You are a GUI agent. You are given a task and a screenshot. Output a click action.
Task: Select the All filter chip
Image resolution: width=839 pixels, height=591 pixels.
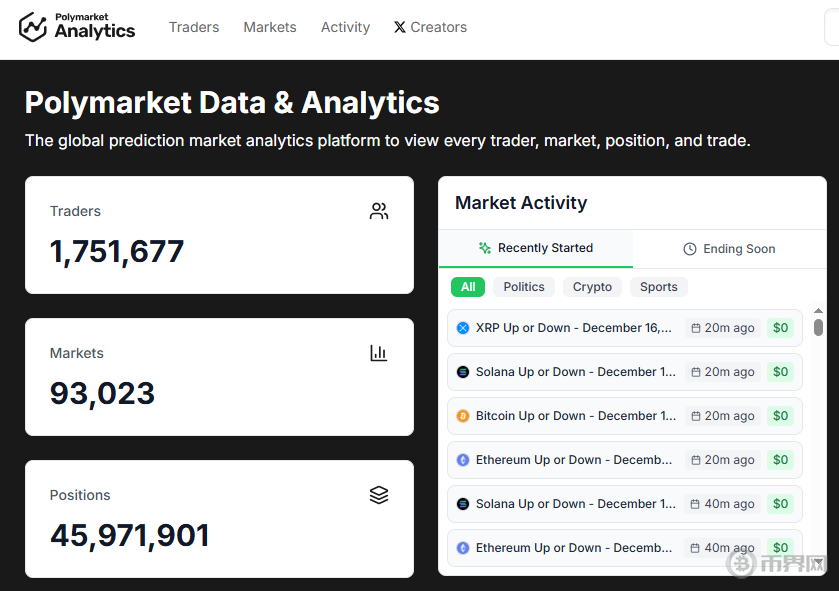pyautogui.click(x=468, y=287)
